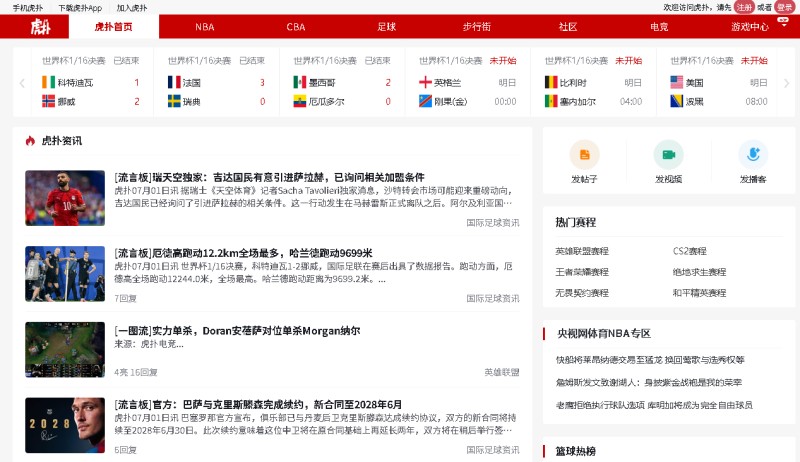Open the 绝地求生赛程 schedule link
The image size is (800, 462).
coord(699,272)
